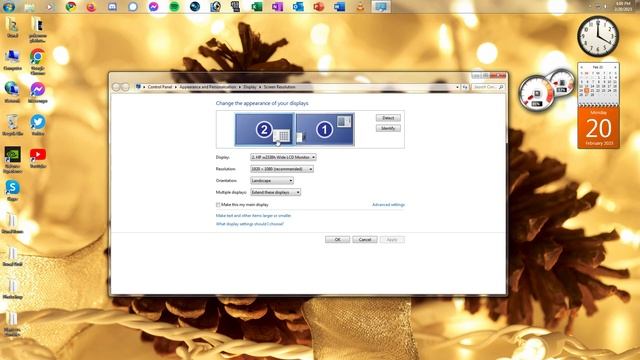The height and width of the screenshot is (360, 640).
Task: Open the YouTube desktop shortcut
Action: point(38,158)
